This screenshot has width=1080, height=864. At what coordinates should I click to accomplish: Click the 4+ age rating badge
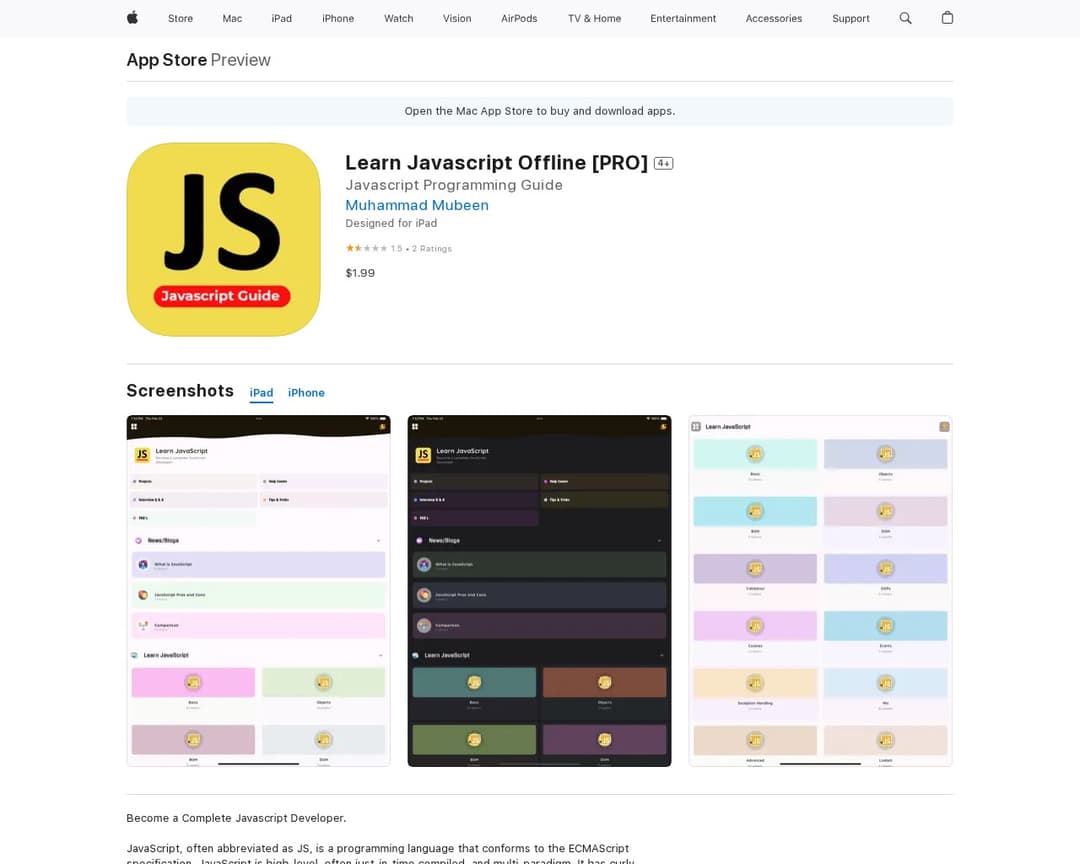coord(663,163)
